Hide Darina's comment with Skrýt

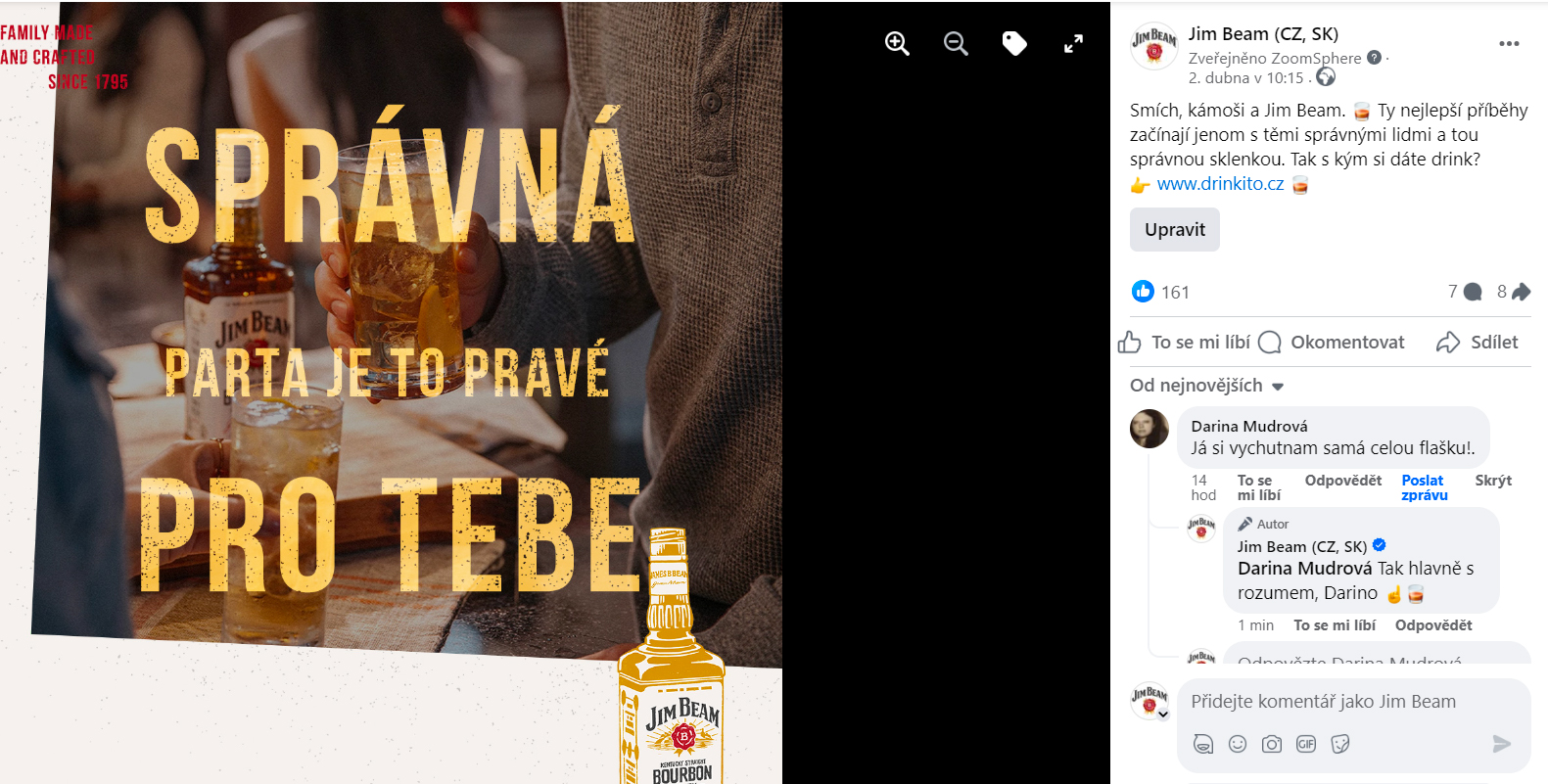tap(1493, 481)
